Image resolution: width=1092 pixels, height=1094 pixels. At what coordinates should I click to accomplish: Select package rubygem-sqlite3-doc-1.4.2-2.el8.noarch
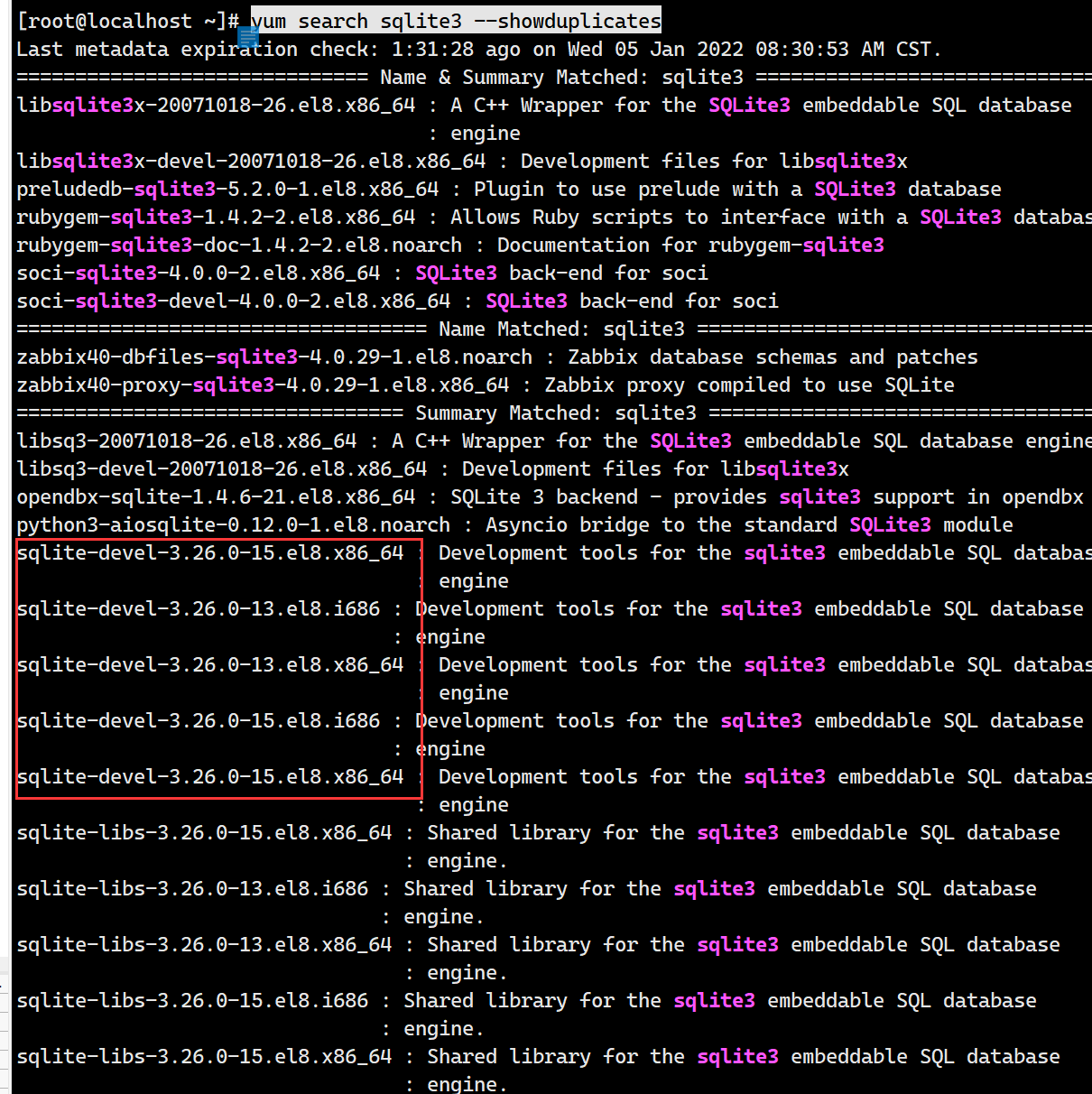[x=239, y=245]
